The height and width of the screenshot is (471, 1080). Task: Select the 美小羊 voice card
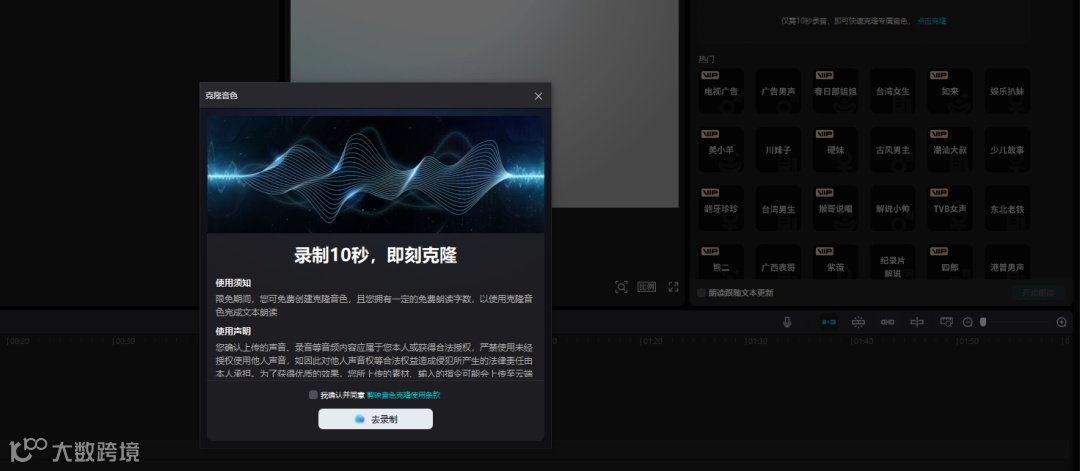pos(721,150)
